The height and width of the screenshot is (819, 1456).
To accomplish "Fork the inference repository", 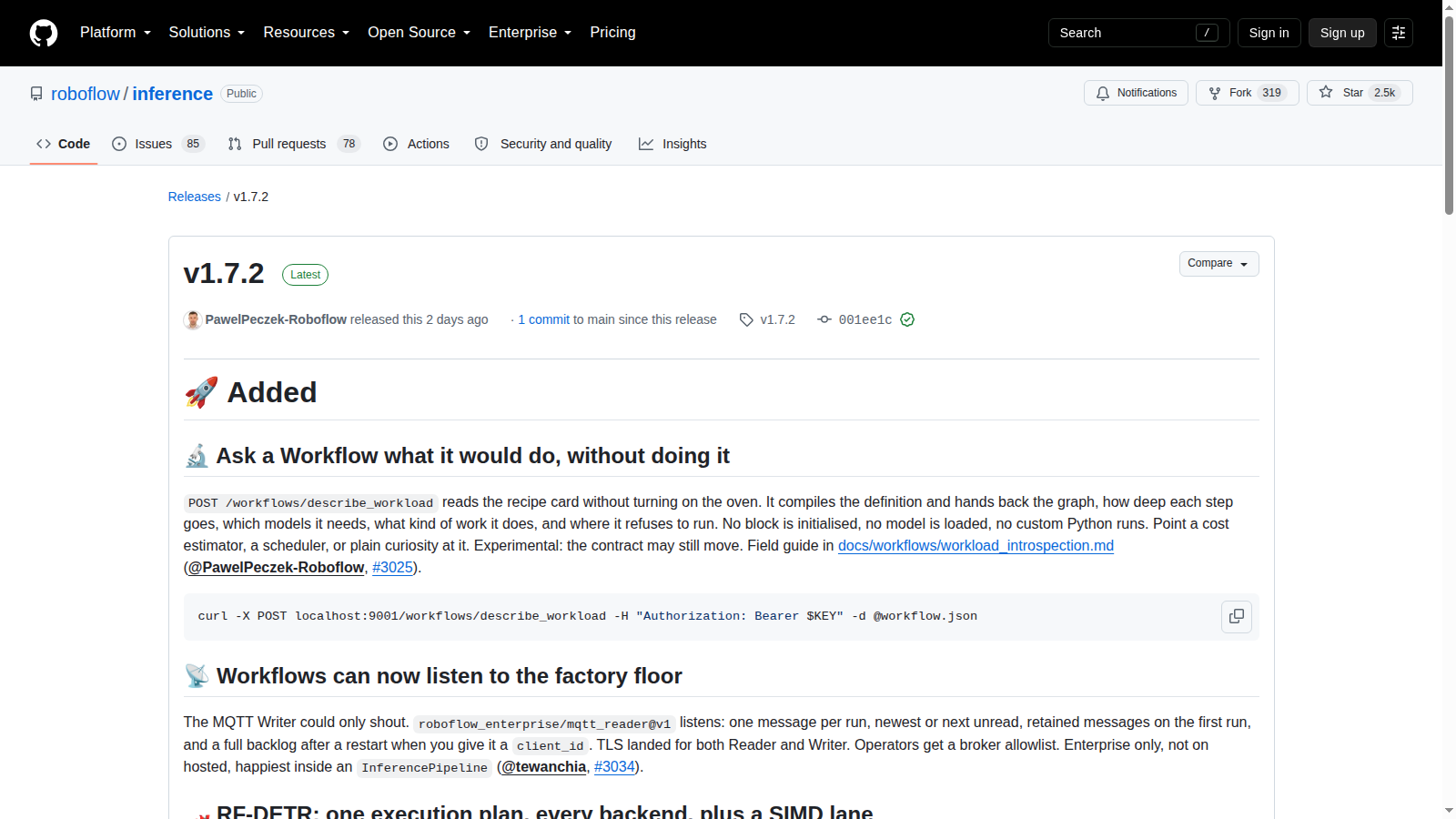I will pos(1247,93).
